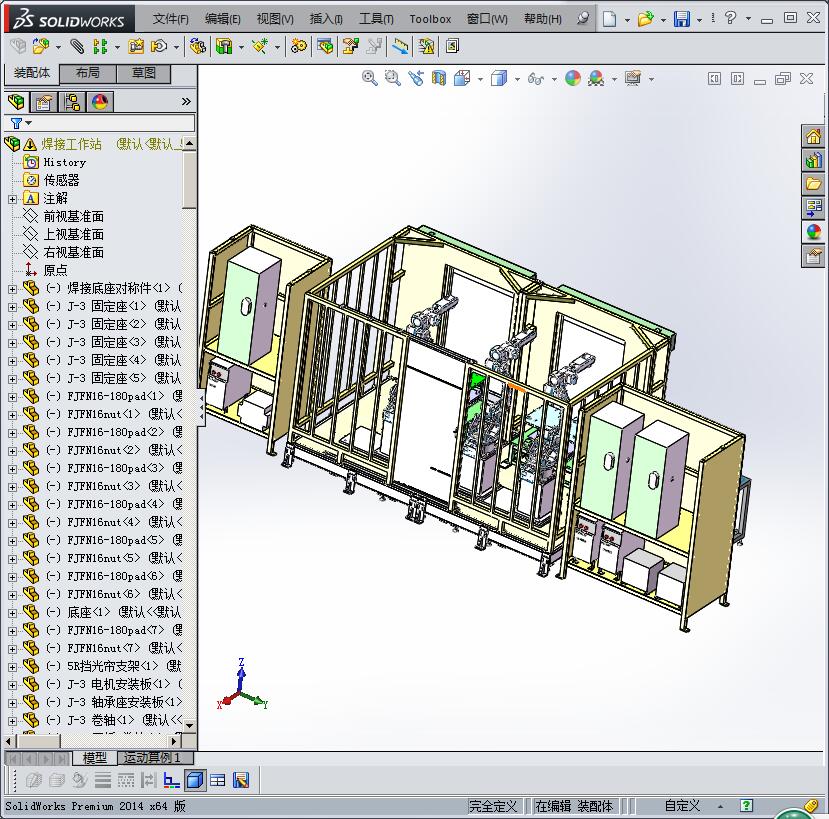Select the 模型 tab at bottom
The width and height of the screenshot is (829, 819).
pyautogui.click(x=95, y=758)
